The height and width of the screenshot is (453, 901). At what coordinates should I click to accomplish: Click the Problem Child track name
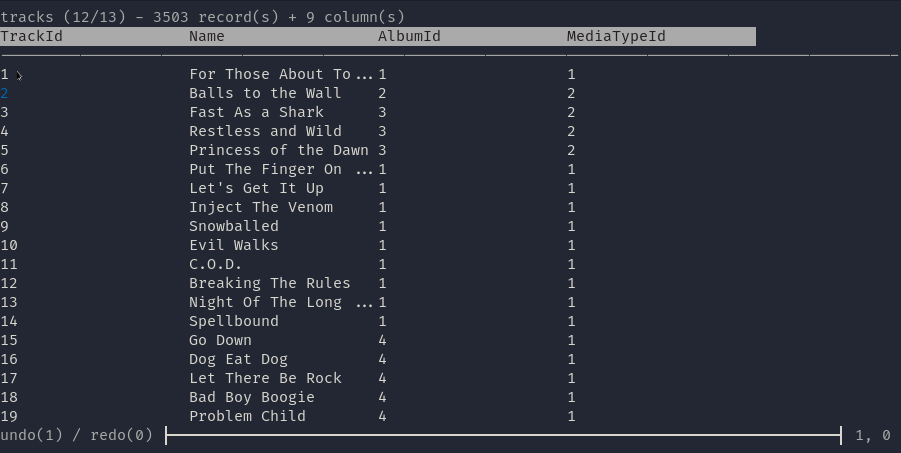tap(247, 416)
